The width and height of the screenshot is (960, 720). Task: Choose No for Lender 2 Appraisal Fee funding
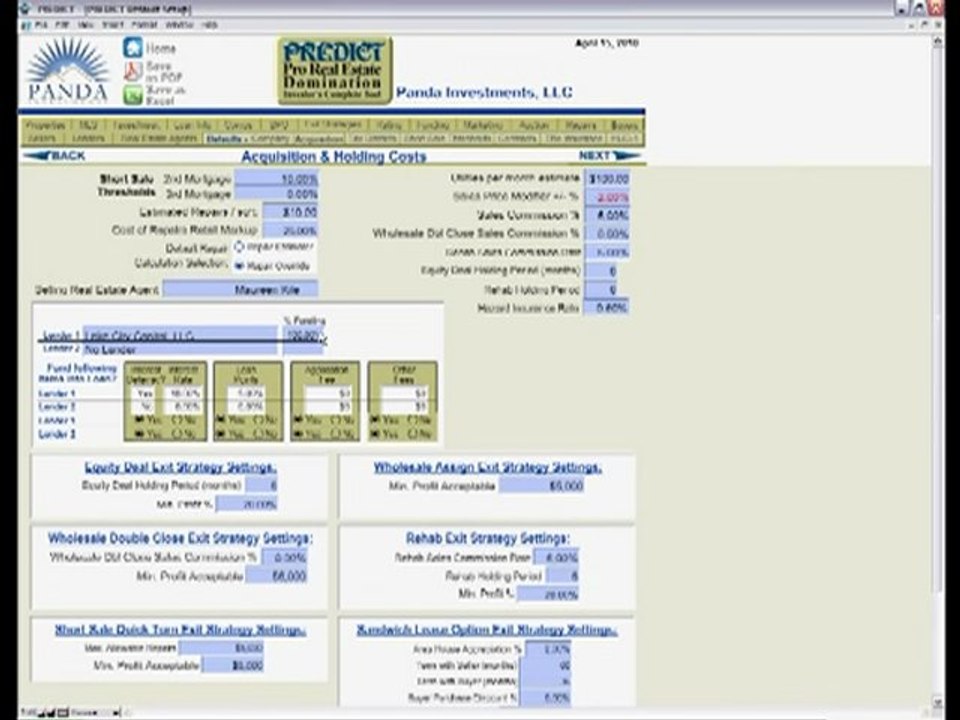336,434
